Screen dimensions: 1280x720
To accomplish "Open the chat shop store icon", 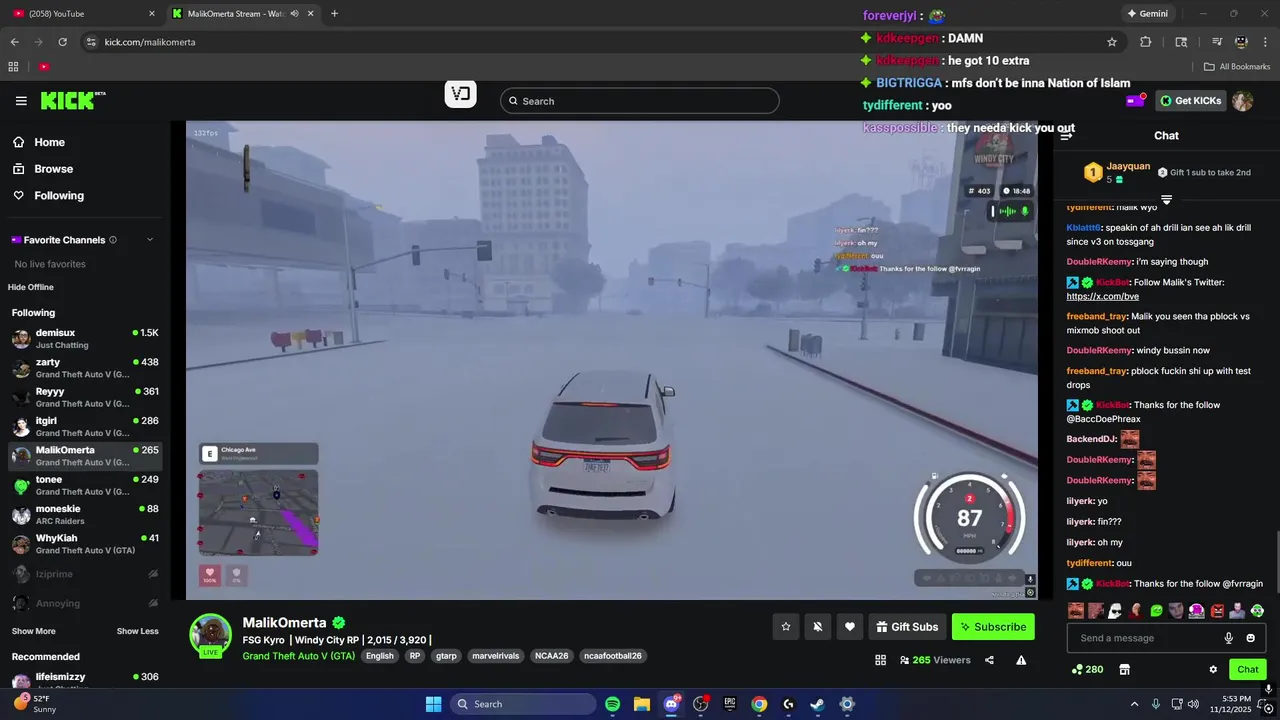I will tap(1124, 669).
